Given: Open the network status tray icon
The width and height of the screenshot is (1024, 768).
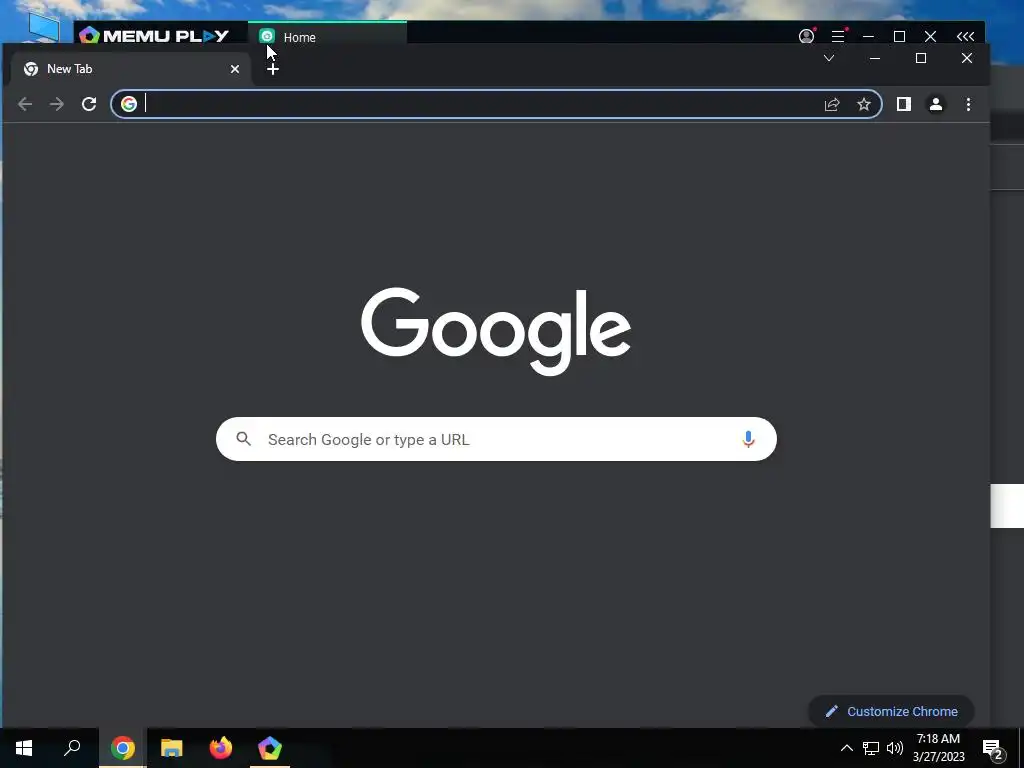Looking at the screenshot, I should point(871,748).
